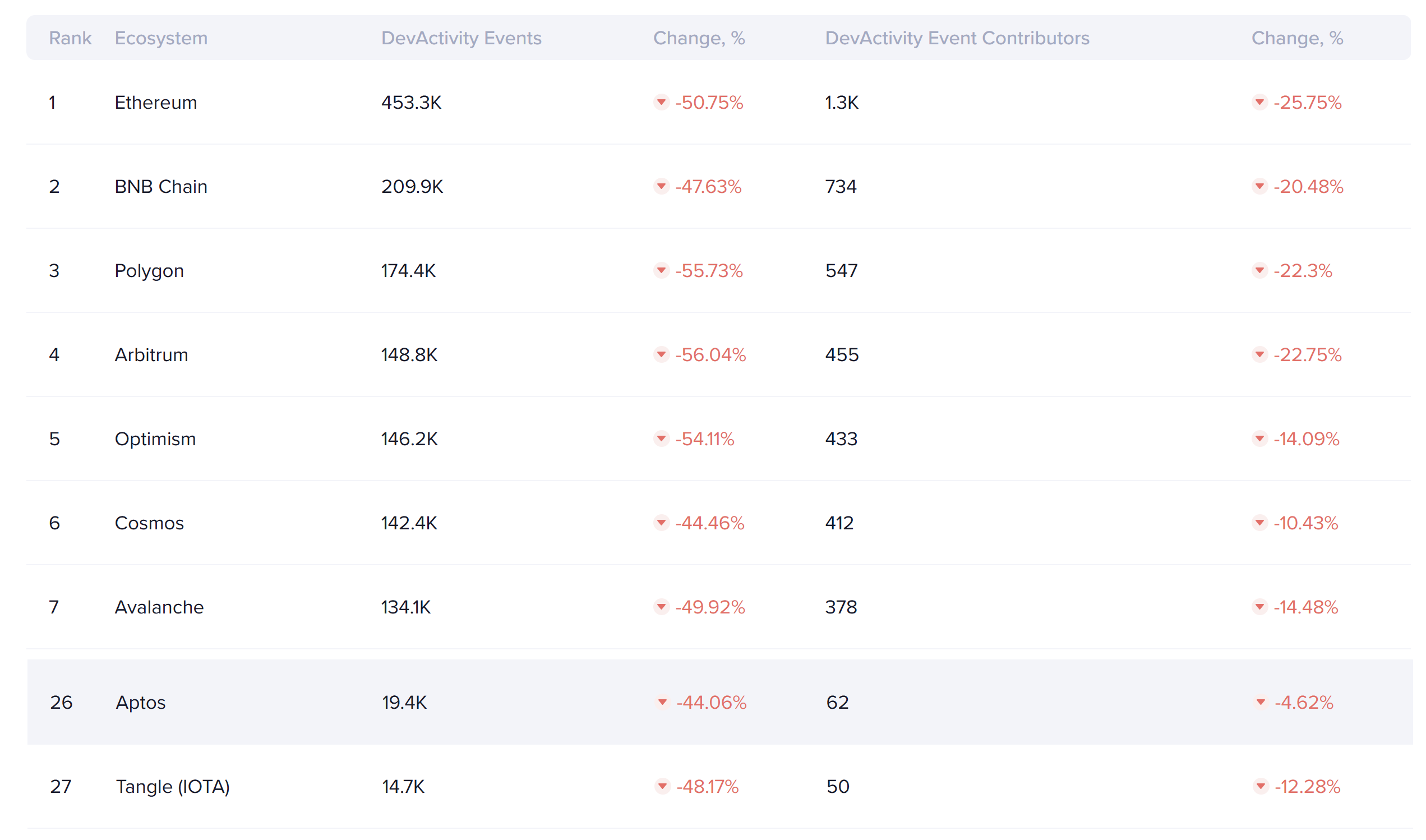1426x840 pixels.
Task: Click the highlighted Aptos row name
Action: click(x=140, y=703)
